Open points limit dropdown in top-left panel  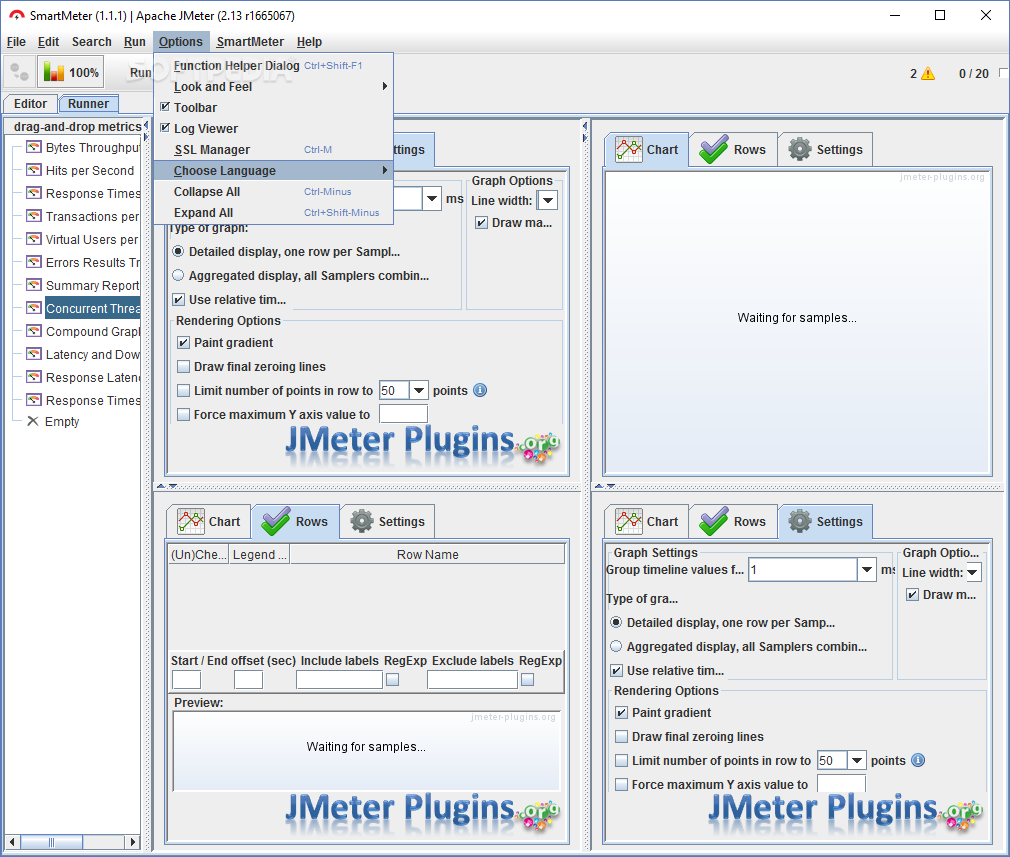tap(419, 390)
